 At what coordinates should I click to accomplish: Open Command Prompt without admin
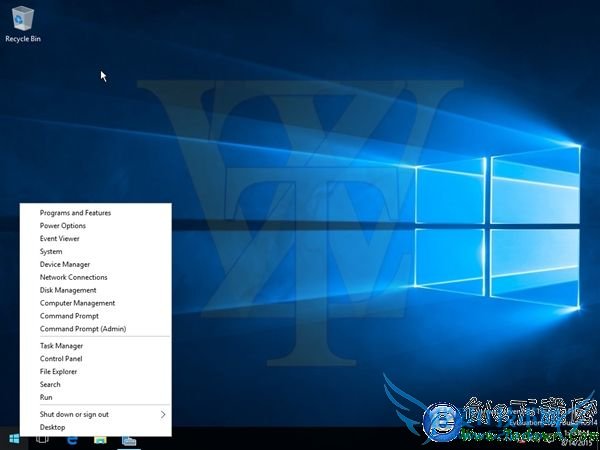pyautogui.click(x=96, y=316)
